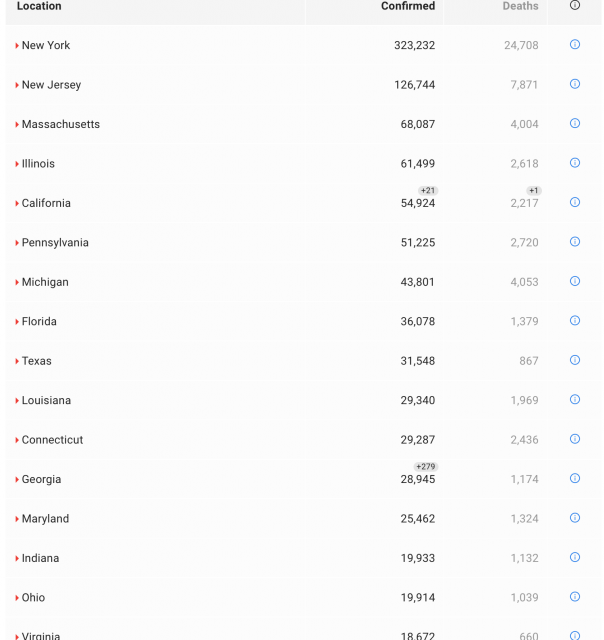This screenshot has height=640, width=604.
Task: Click the info icon in New Jersey row
Action: coord(575,84)
